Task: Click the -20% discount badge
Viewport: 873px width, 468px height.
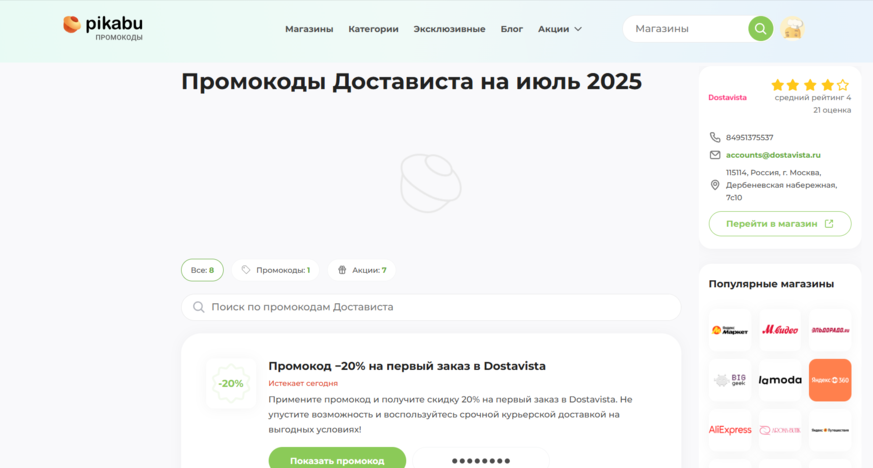Action: (230, 383)
